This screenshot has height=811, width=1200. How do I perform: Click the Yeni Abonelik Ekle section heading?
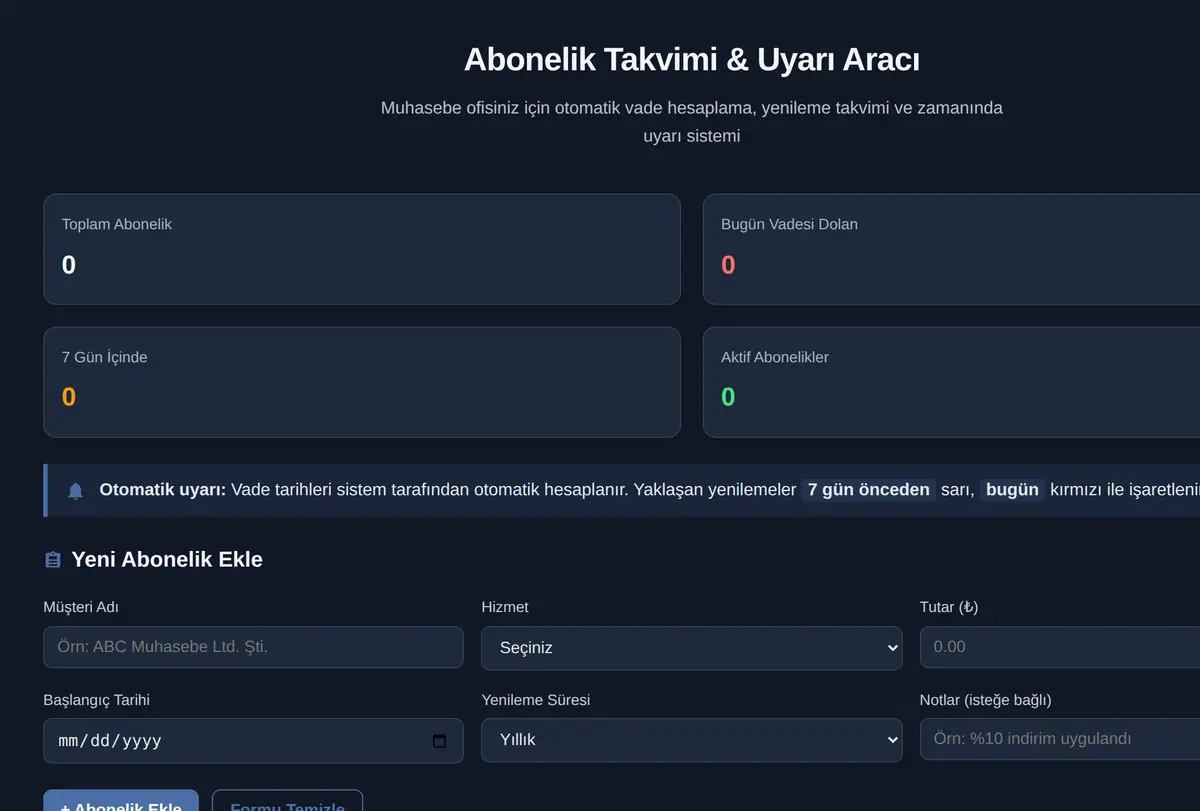tap(167, 560)
